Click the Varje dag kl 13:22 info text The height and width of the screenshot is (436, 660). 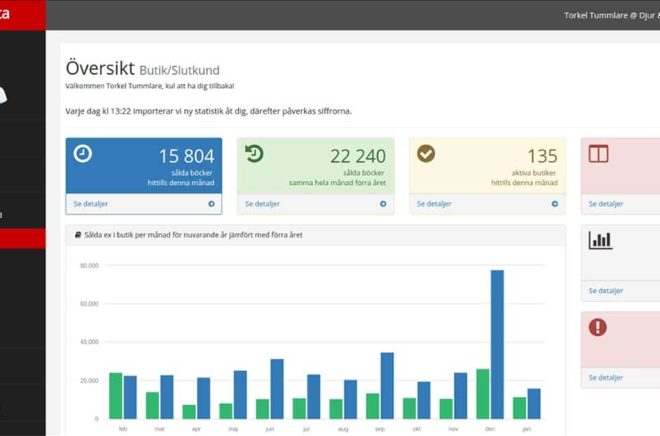coord(208,111)
